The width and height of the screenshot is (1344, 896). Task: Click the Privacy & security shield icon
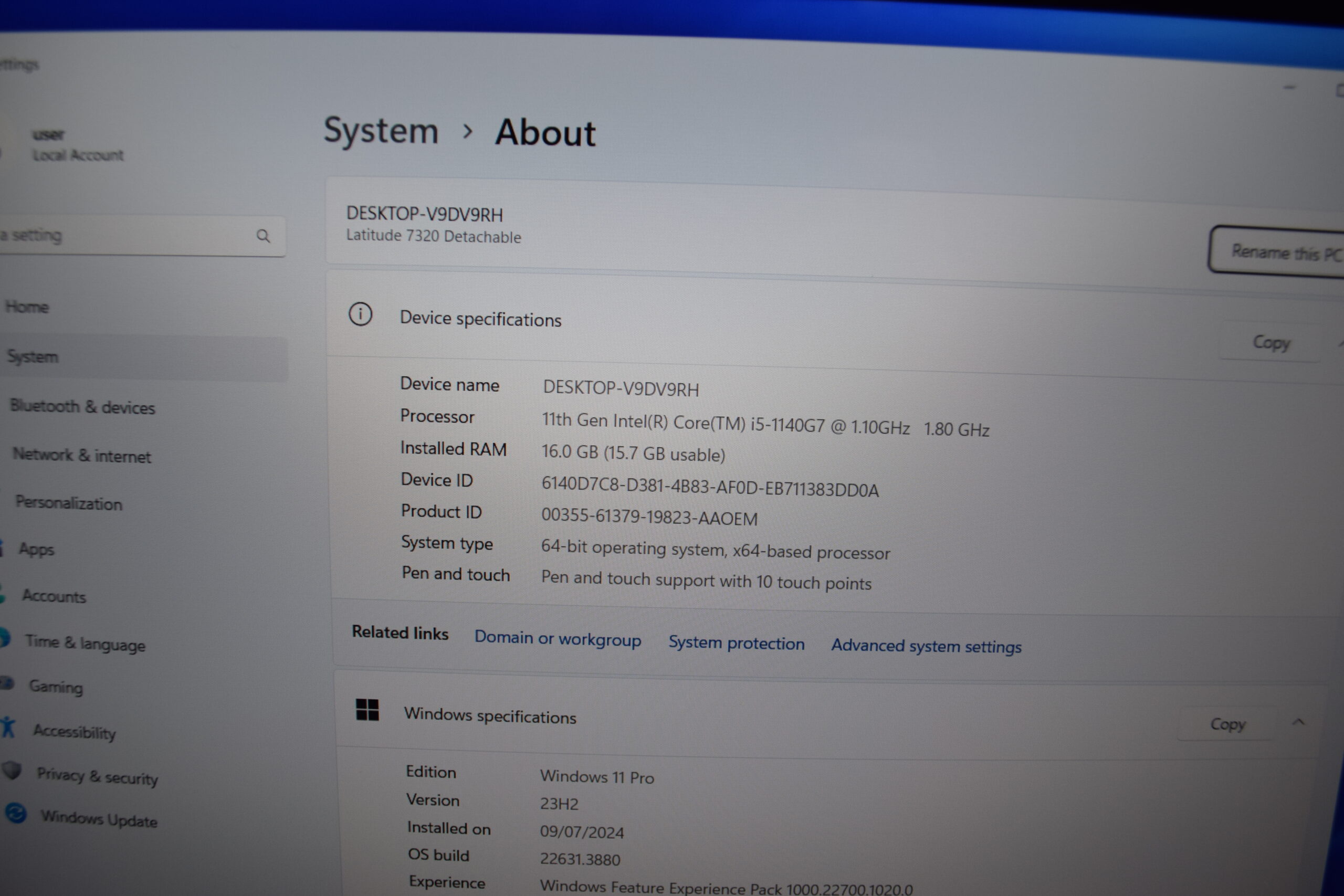tap(12, 770)
